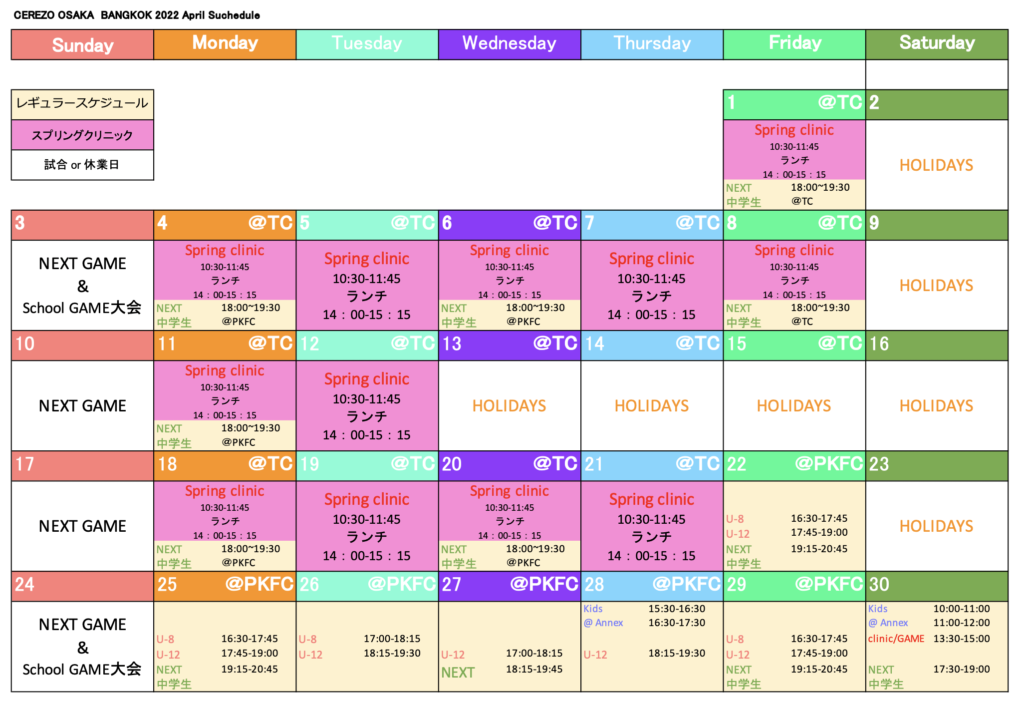
Task: Click the U-8 17:00-18:15 entry on April 26
Action: pos(367,638)
